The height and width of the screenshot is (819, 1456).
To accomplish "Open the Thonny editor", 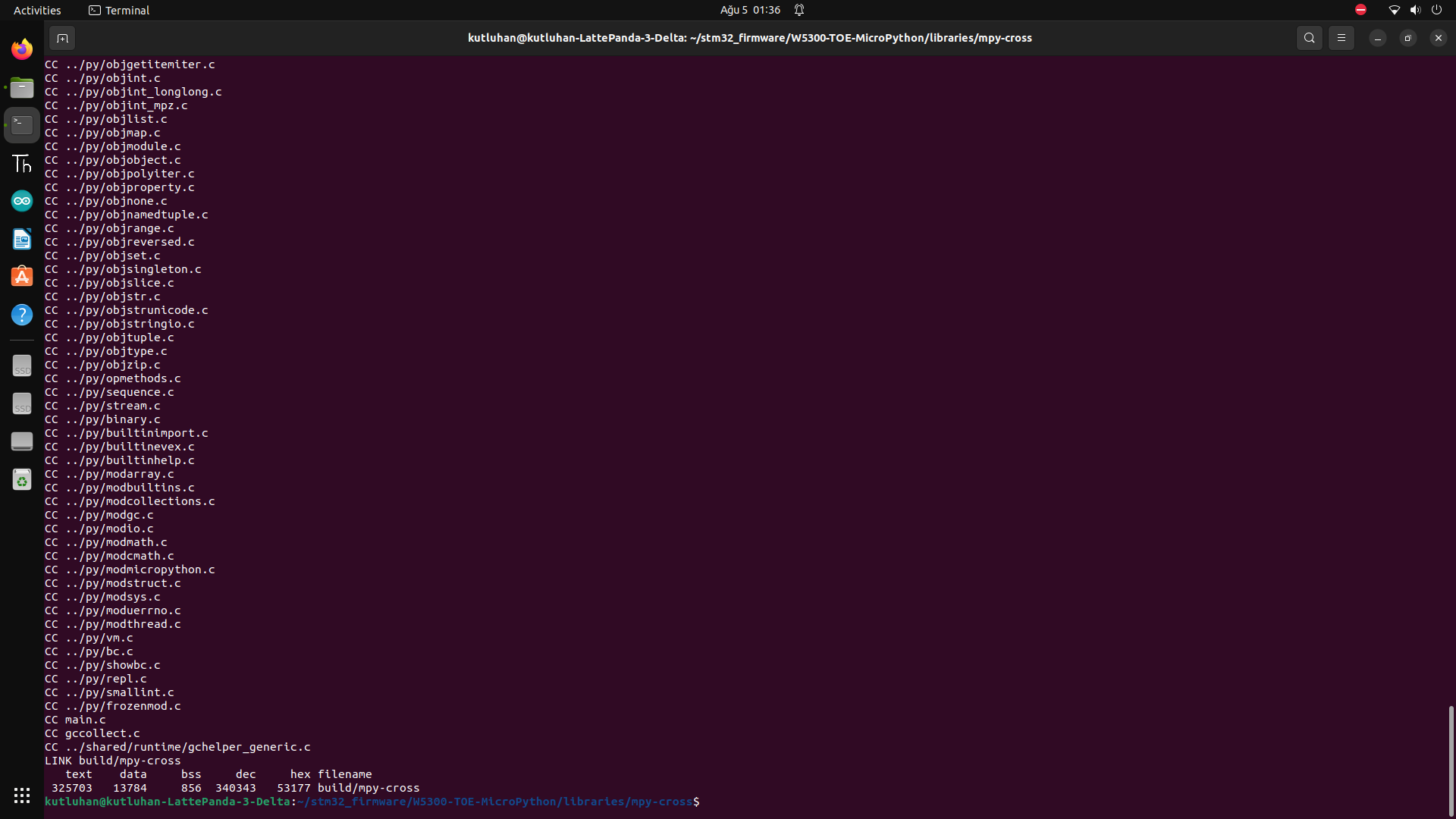I will point(21,163).
